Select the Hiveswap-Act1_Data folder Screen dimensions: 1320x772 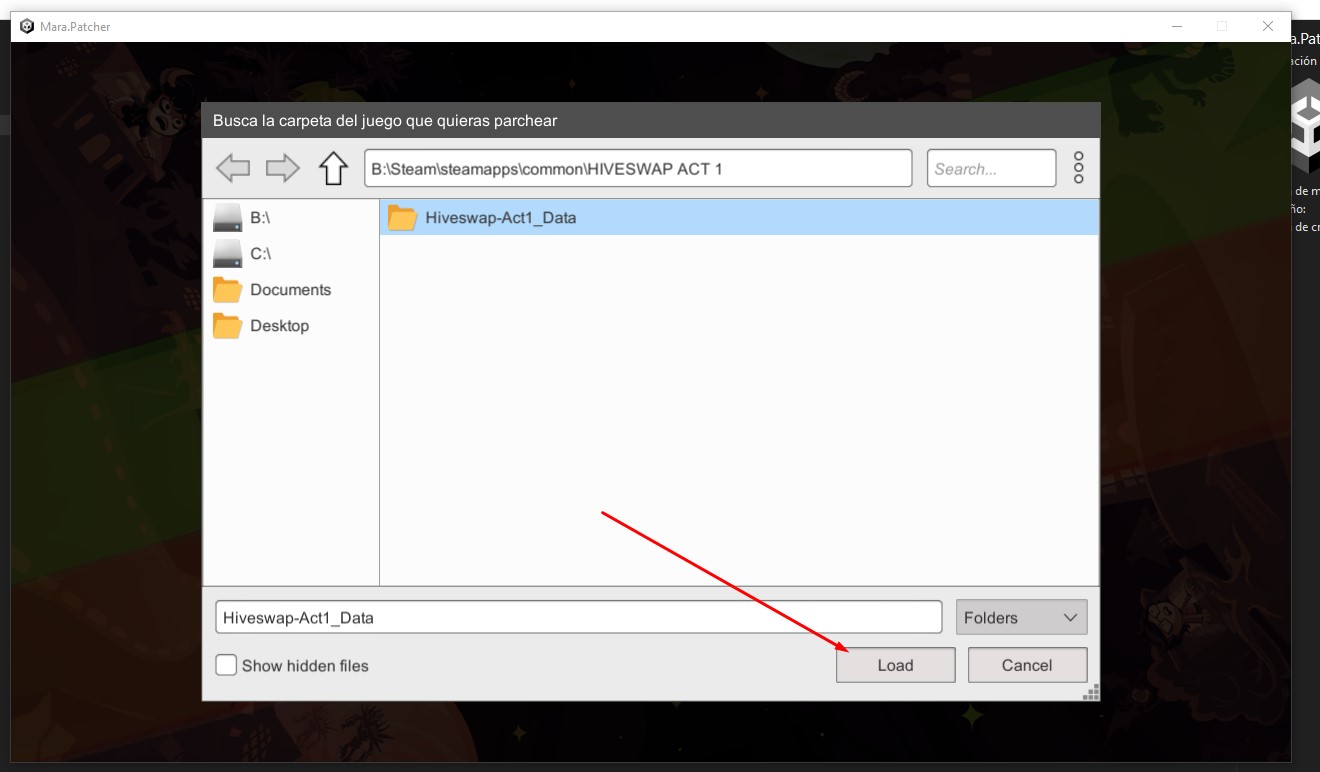739,218
